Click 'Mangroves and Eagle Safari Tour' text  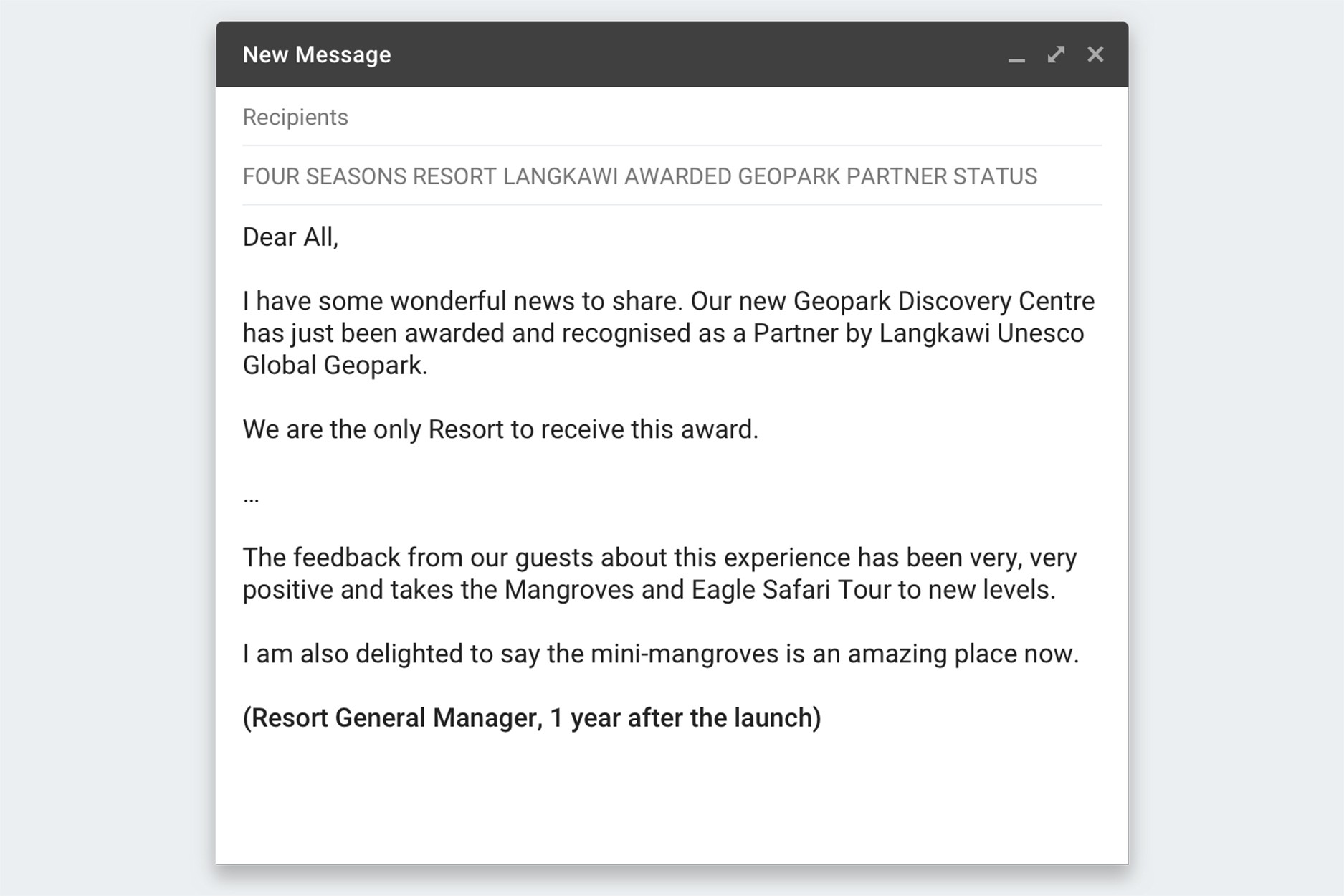(697, 590)
